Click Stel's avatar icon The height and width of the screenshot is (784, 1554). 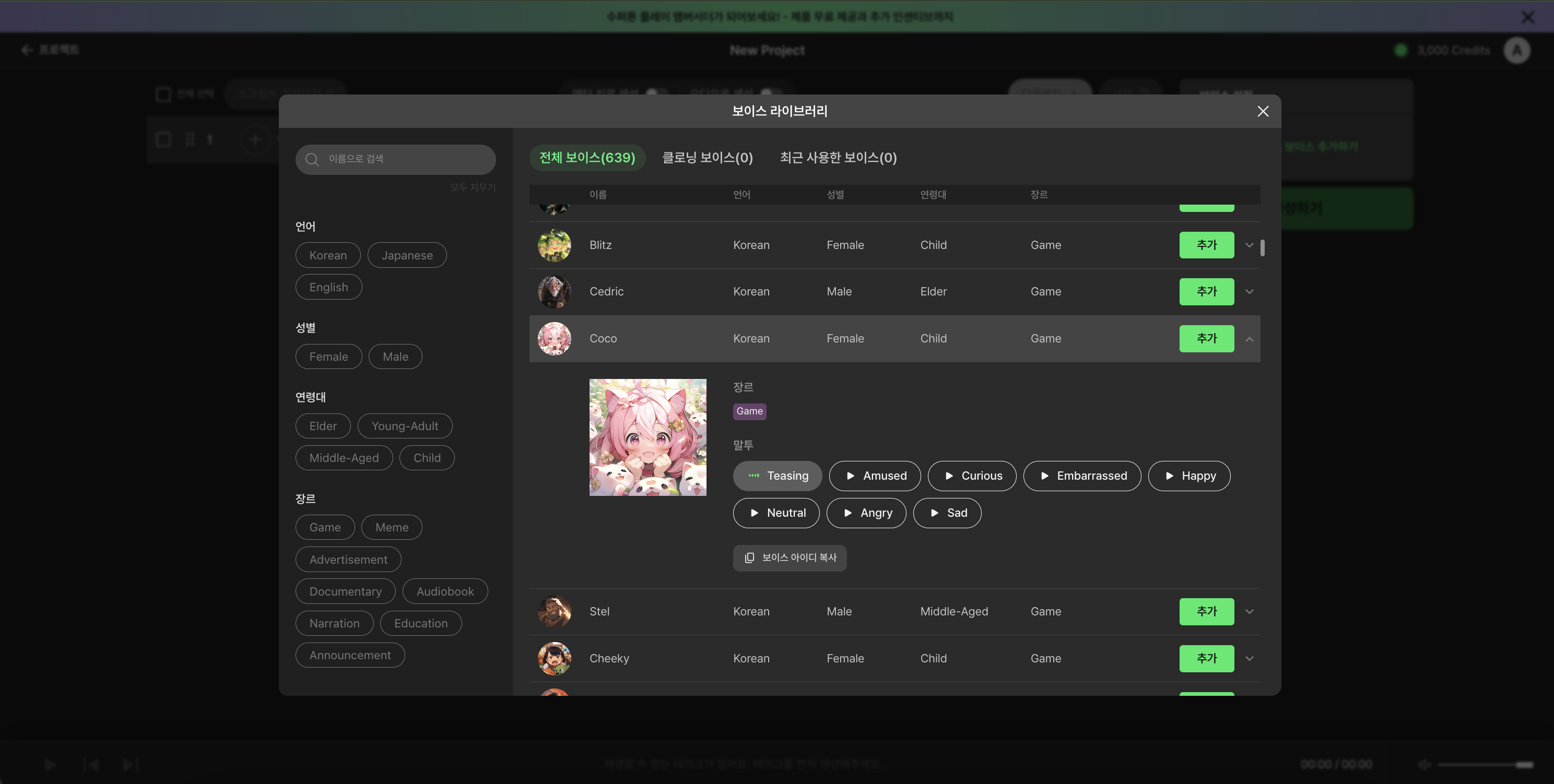(x=554, y=612)
